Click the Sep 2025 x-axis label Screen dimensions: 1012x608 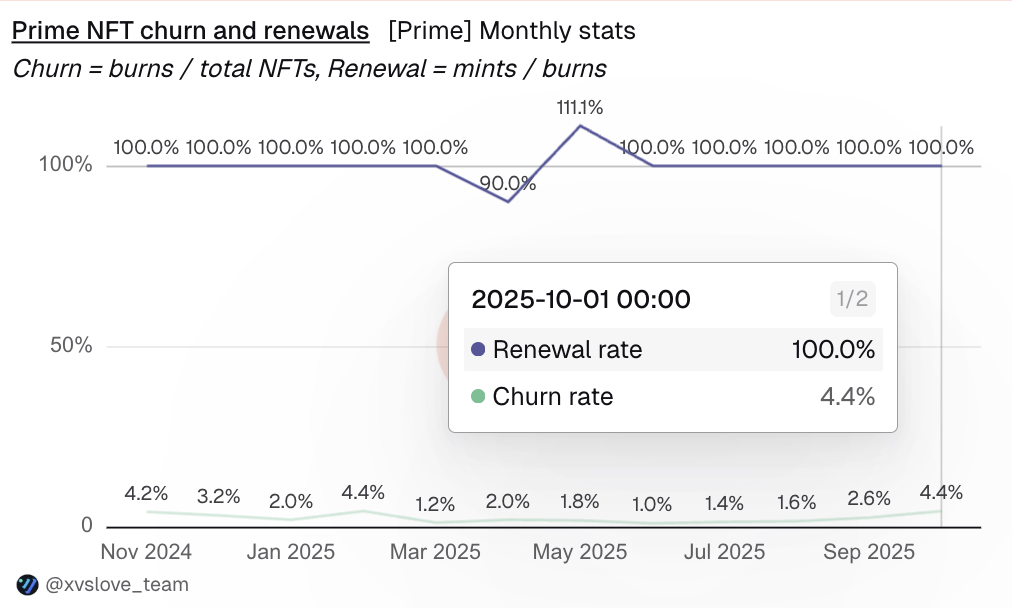click(x=867, y=552)
